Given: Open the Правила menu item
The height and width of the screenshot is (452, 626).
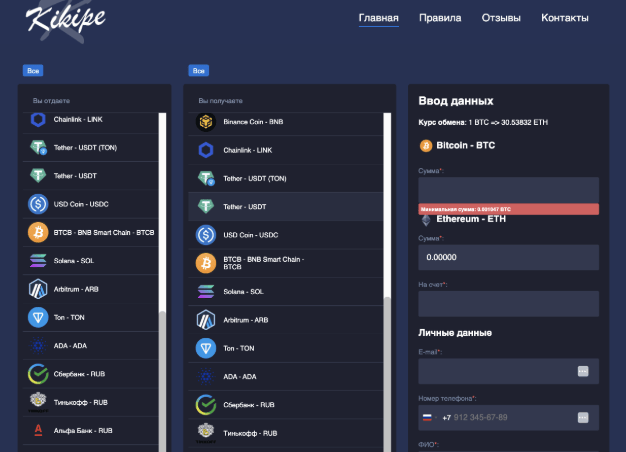Looking at the screenshot, I should (x=440, y=18).
